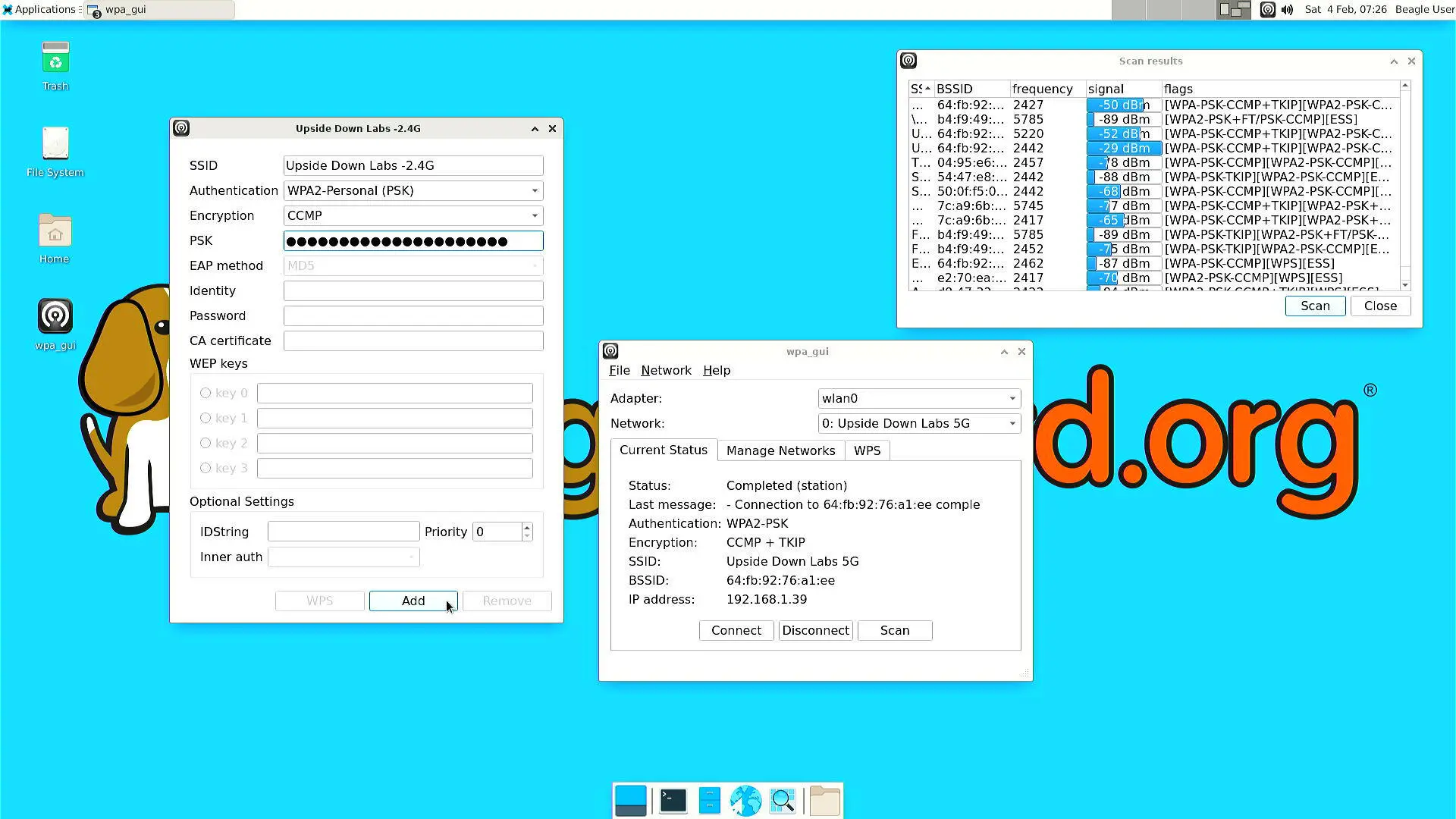Viewport: 1456px width, 819px height.
Task: Increase the Priority value with the up arrow
Action: (526, 526)
